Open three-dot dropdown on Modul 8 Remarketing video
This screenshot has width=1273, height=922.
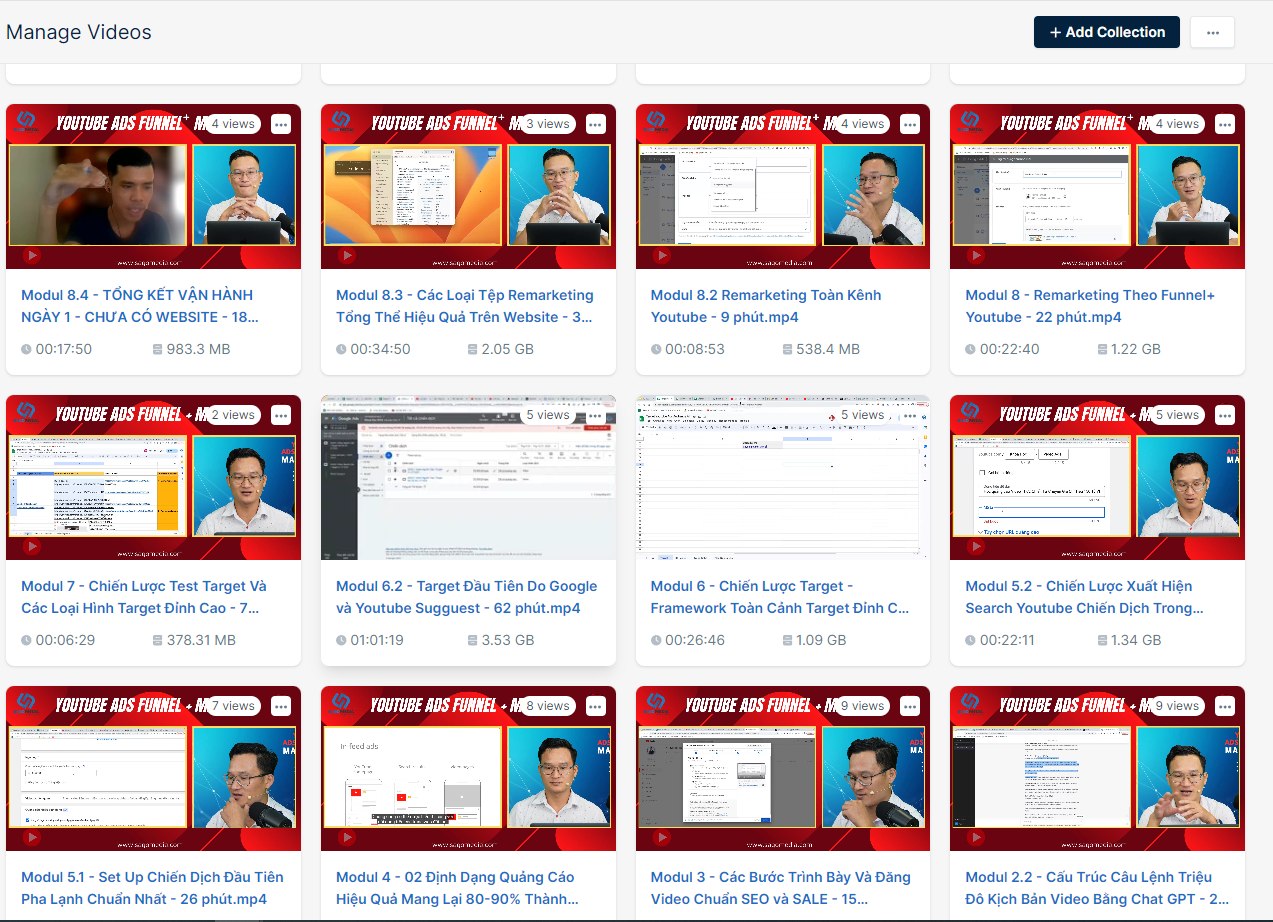pyautogui.click(x=1225, y=124)
